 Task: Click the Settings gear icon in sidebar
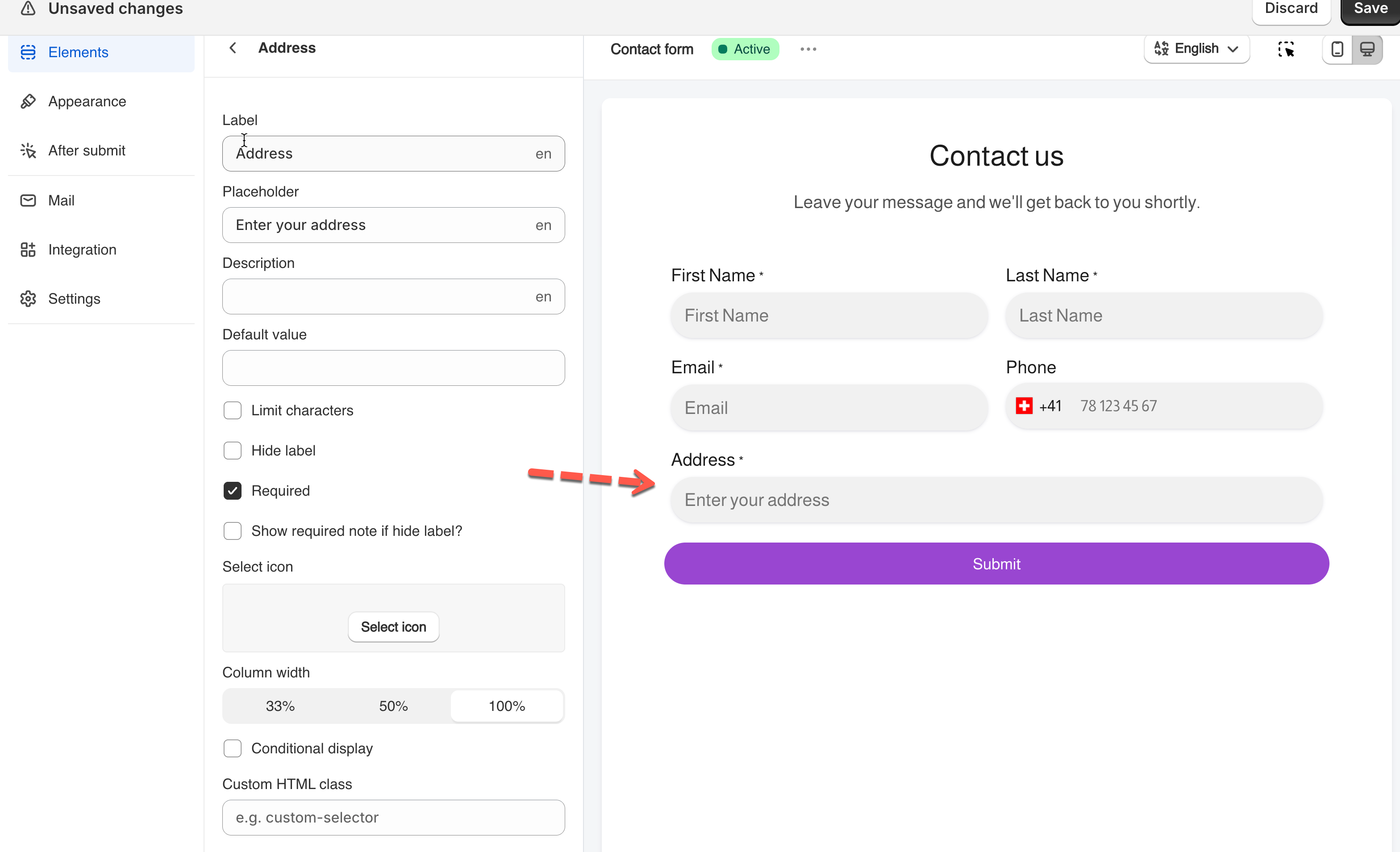pyautogui.click(x=28, y=298)
